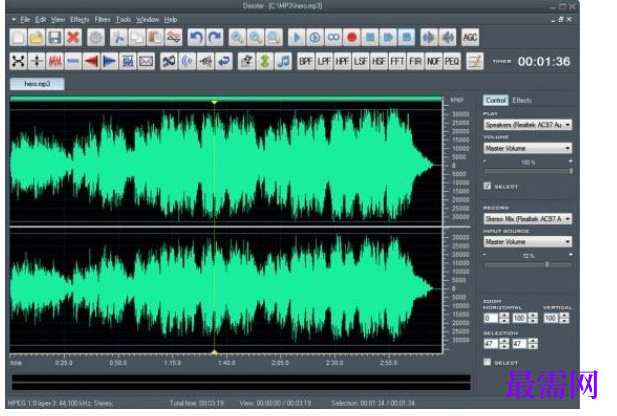Screen dimensions: 617x416
Task: Click the horizontal zoom start field showing 0
Action: pyautogui.click(x=491, y=318)
